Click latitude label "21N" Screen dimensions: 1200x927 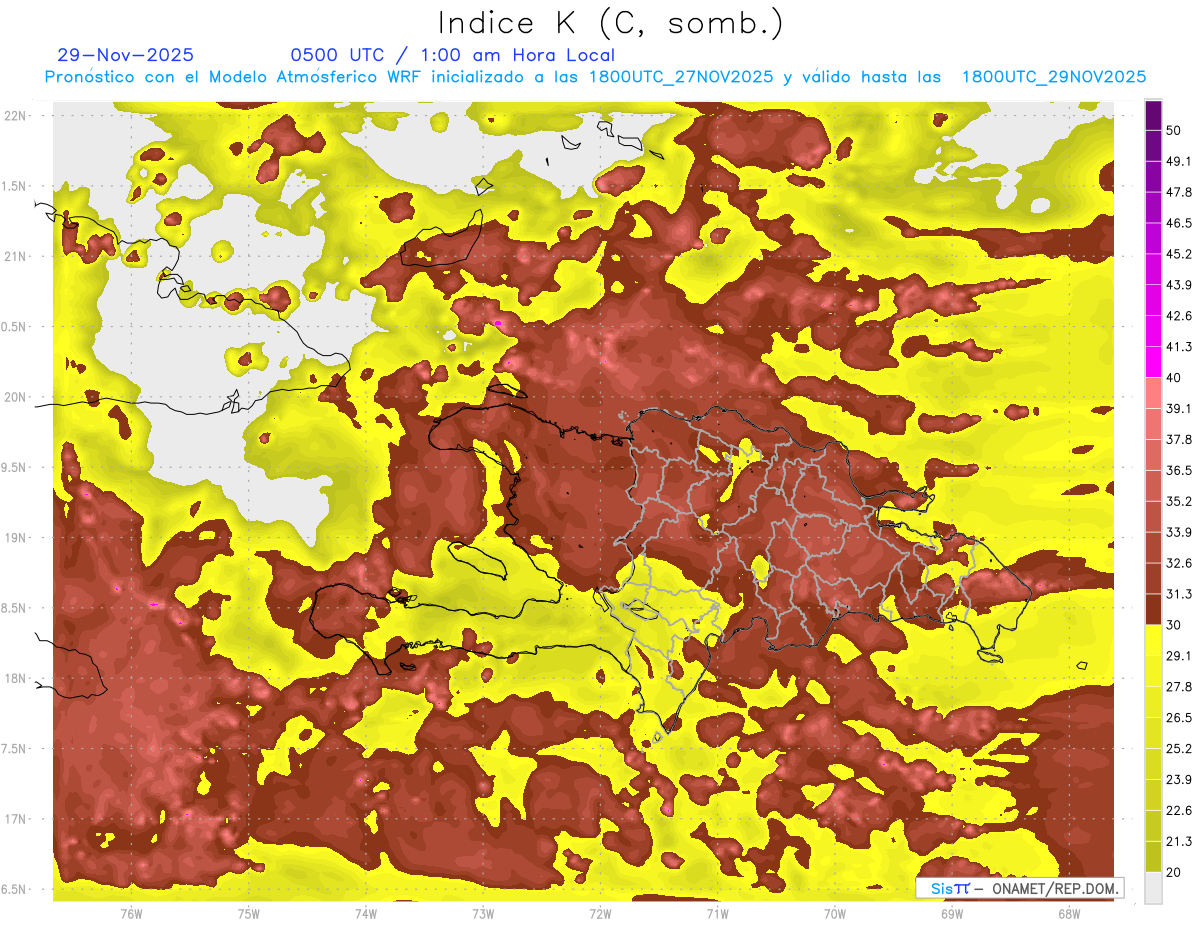(x=15, y=257)
